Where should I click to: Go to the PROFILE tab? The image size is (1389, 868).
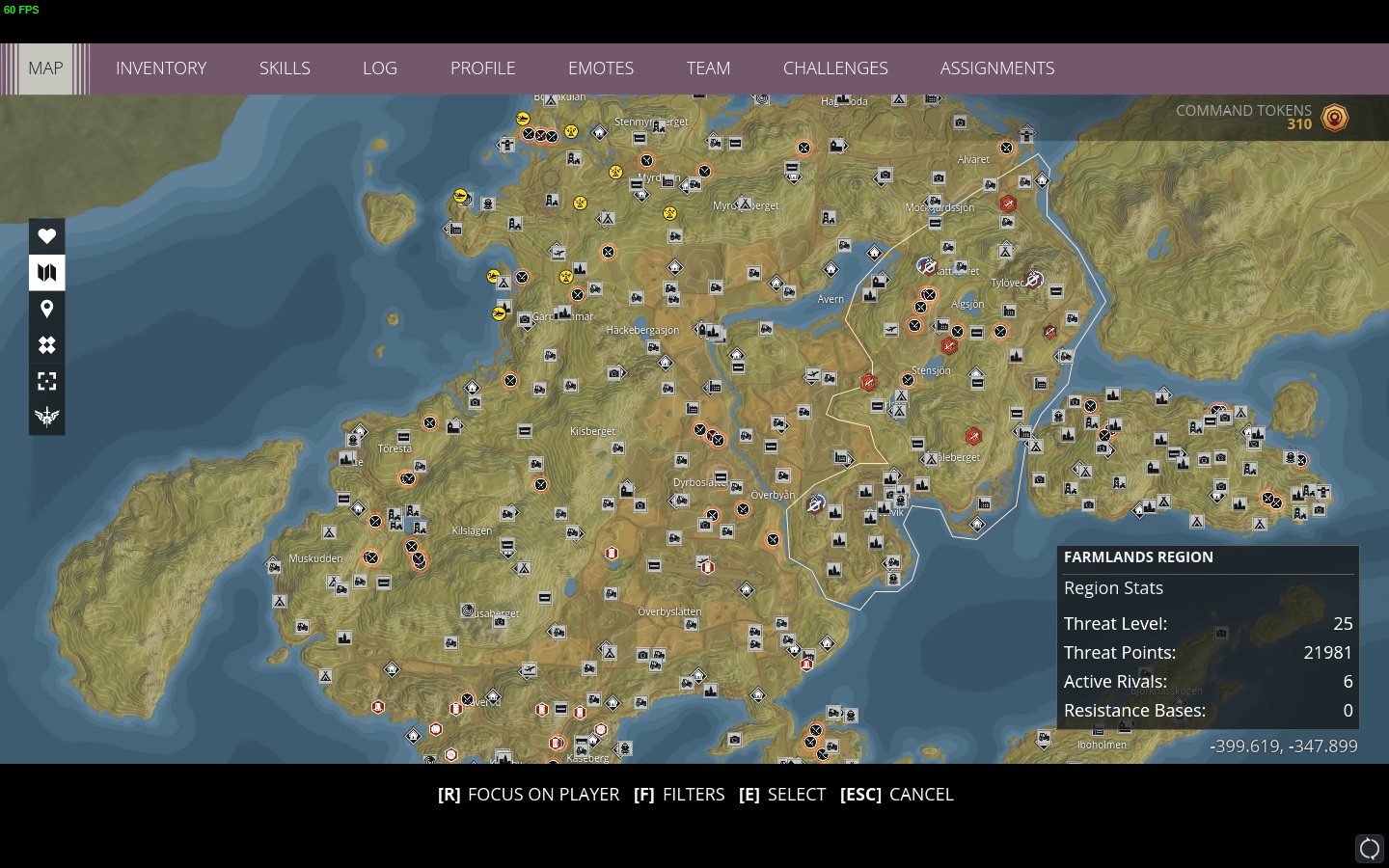[483, 68]
